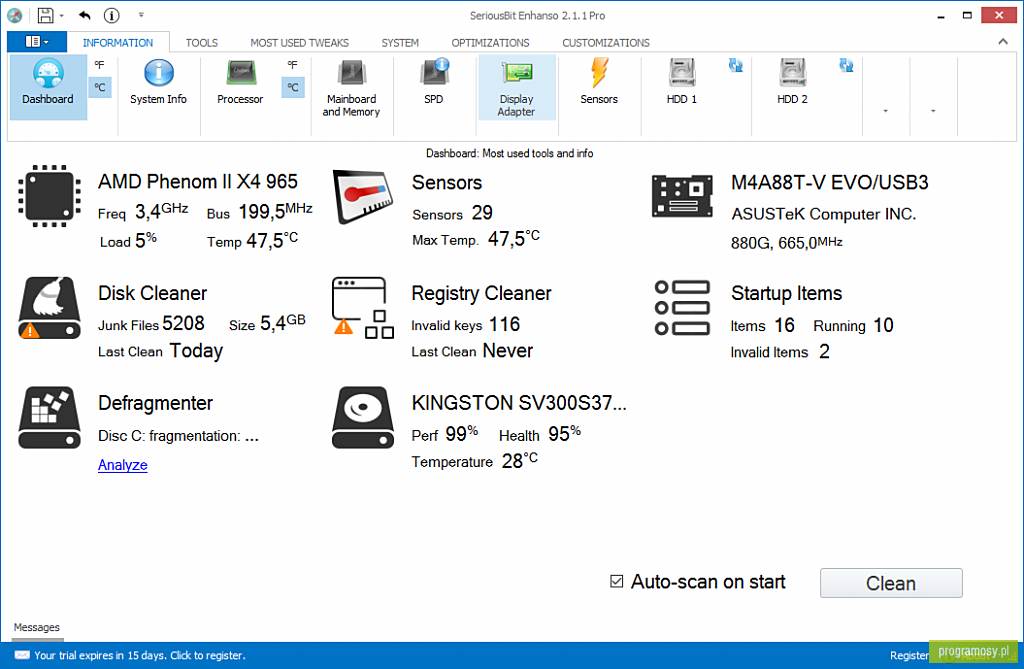
Task: Switch to the TOOLS tab
Action: pos(202,42)
